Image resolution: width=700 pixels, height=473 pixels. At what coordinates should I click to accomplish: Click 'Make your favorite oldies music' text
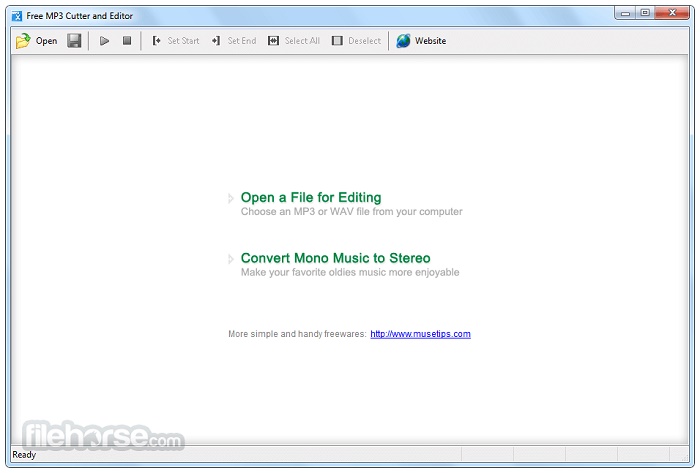[x=350, y=272]
